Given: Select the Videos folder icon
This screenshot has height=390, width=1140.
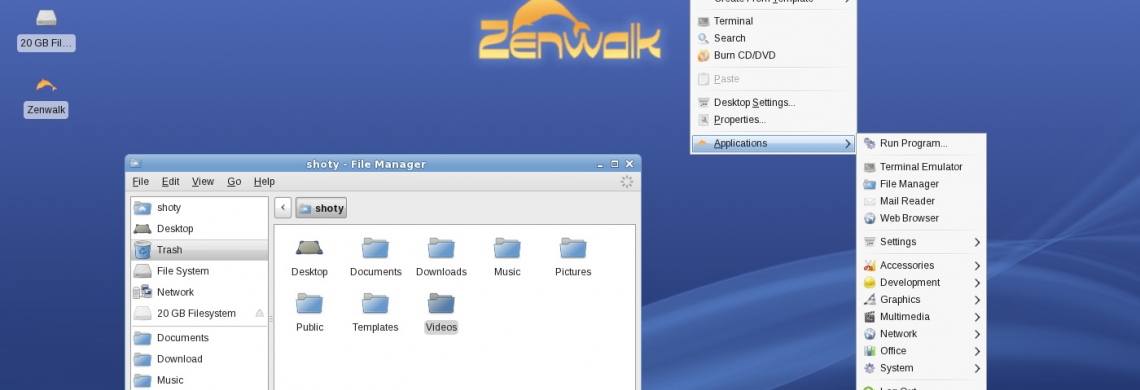Looking at the screenshot, I should pos(441,303).
